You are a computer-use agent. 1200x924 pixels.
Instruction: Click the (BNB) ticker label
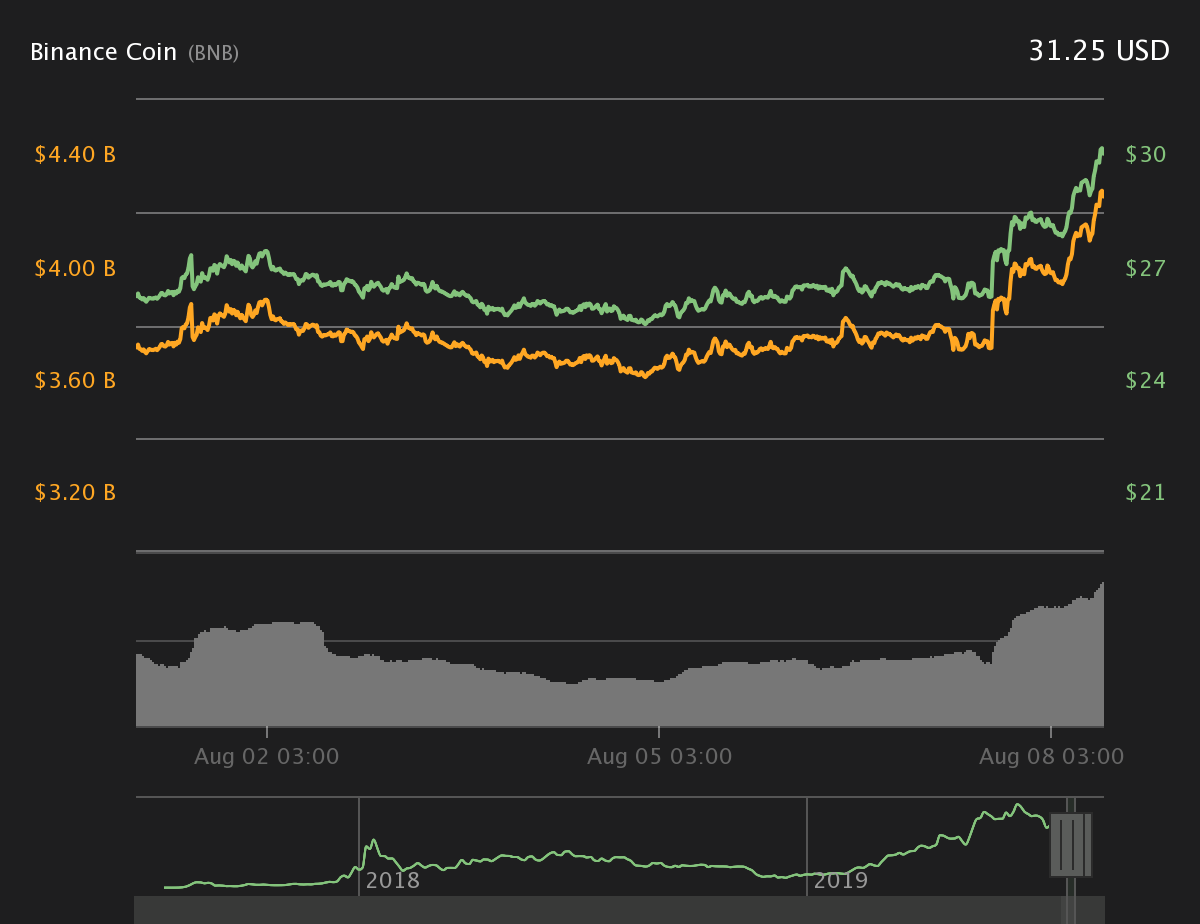tap(213, 53)
